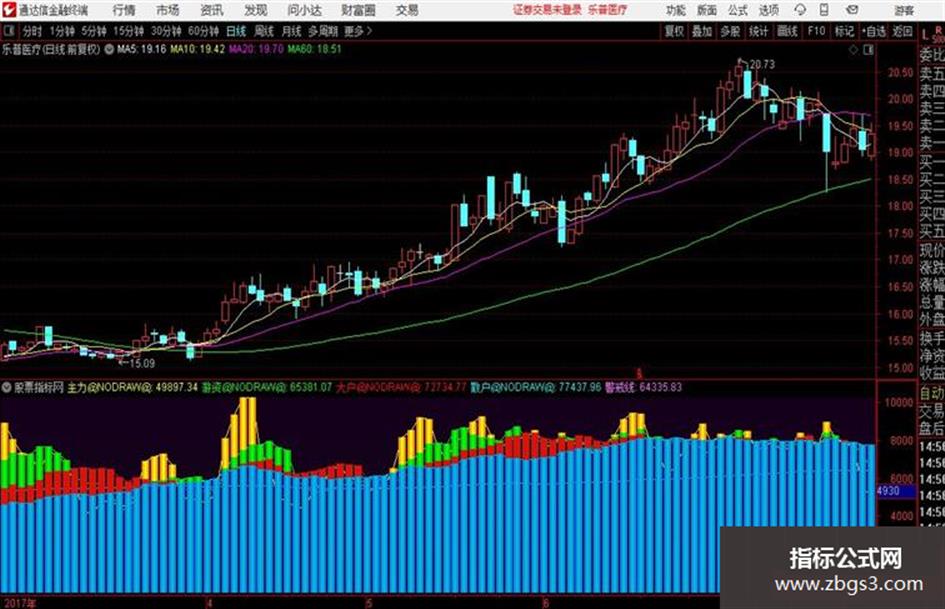Click the 游客 user account label
Screen dimensions: 945x609
[904, 10]
